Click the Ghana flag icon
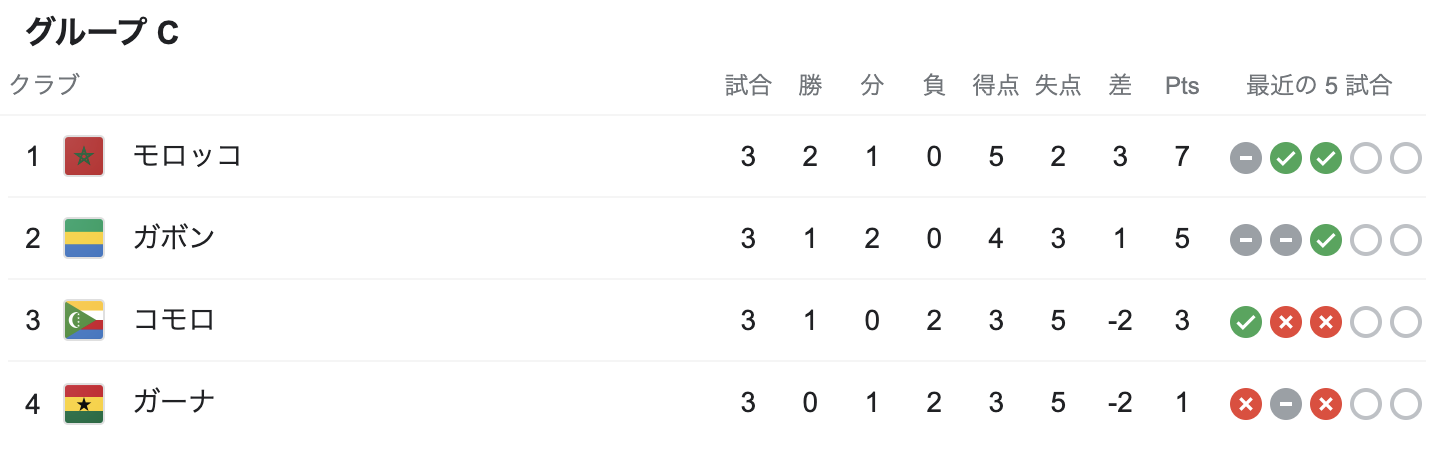The height and width of the screenshot is (454, 1456). tap(84, 403)
